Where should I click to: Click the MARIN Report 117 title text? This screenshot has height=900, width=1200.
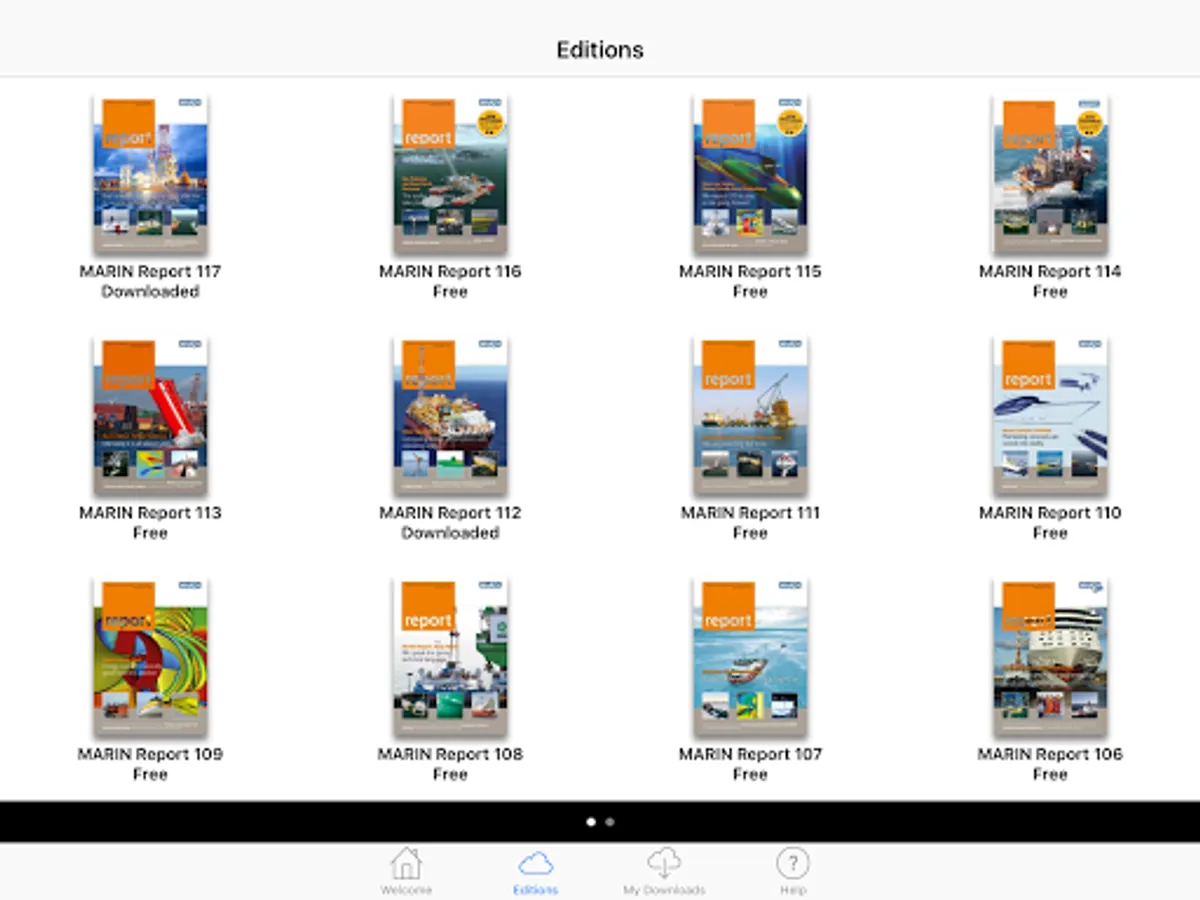150,271
